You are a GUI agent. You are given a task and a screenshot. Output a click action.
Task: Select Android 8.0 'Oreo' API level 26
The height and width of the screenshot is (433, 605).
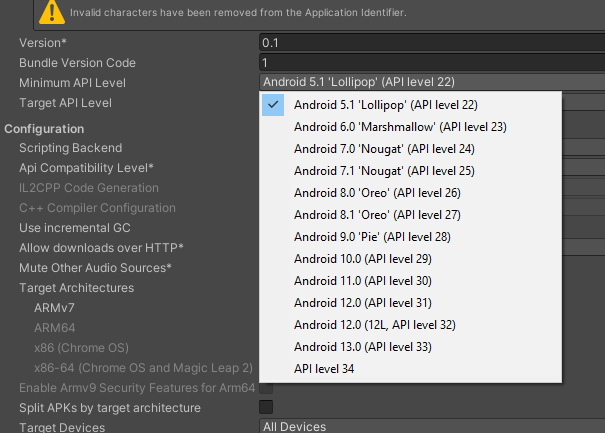click(x=377, y=193)
